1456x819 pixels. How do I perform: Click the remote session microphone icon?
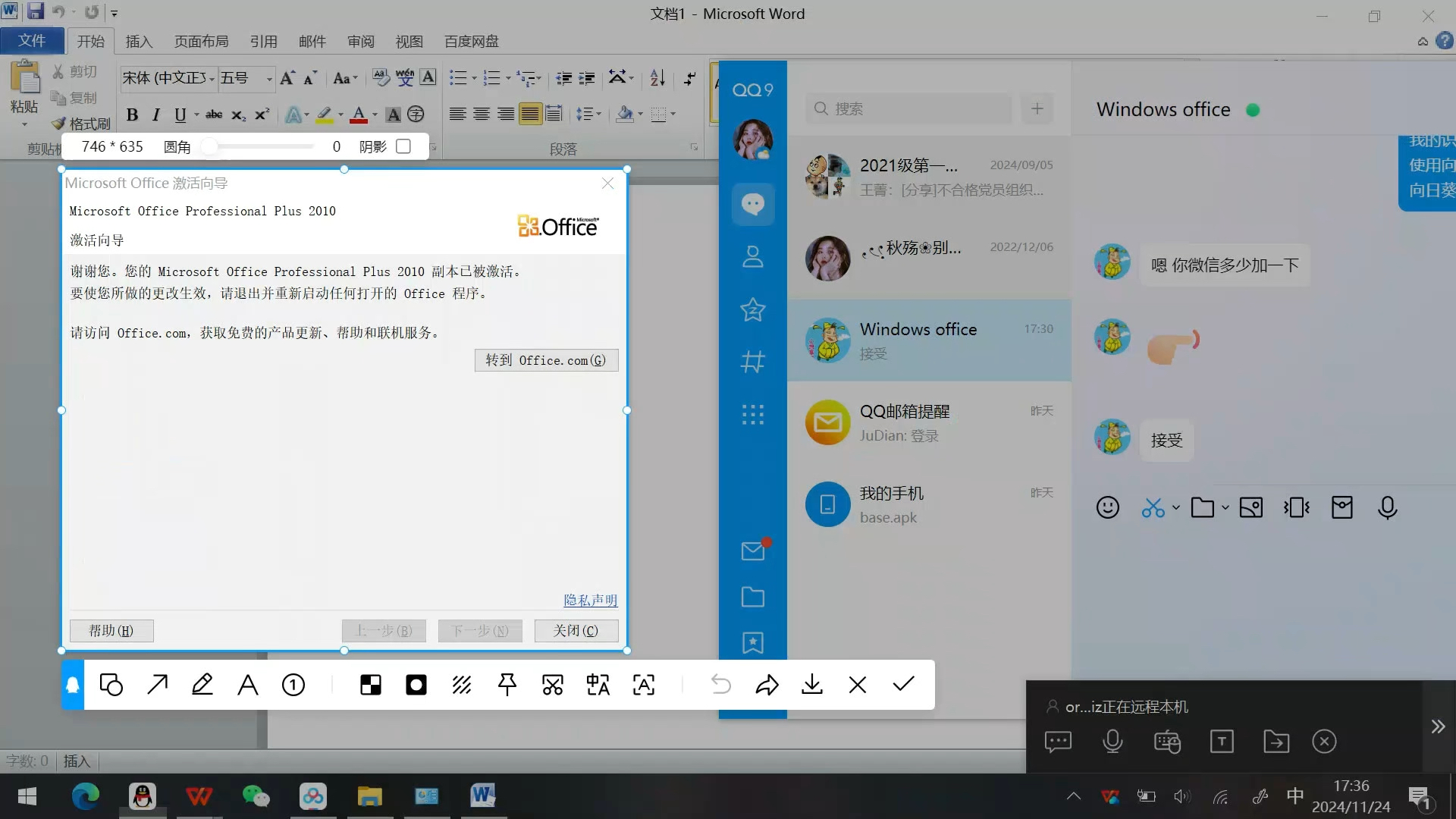click(1112, 741)
